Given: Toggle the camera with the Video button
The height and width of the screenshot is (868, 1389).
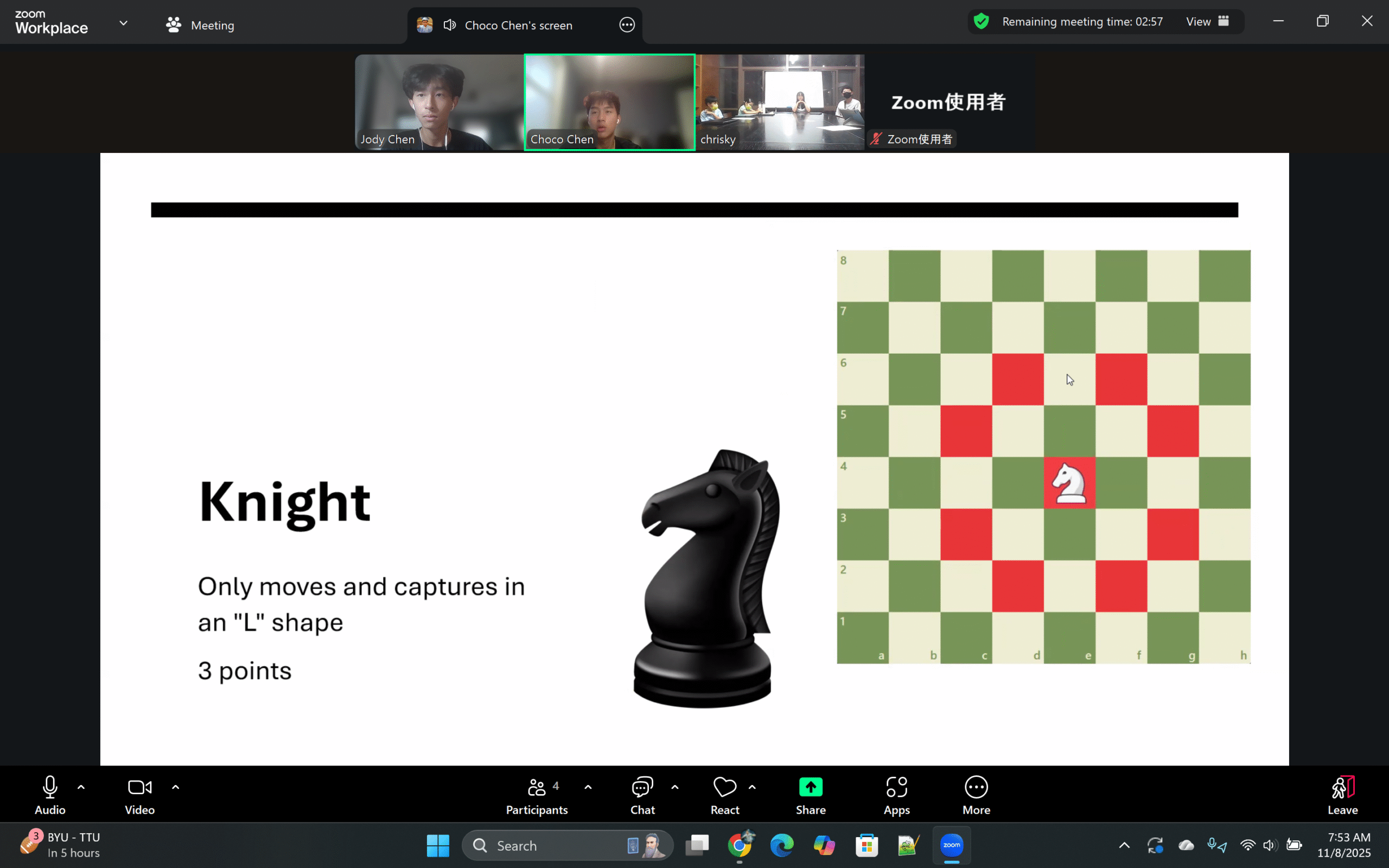Looking at the screenshot, I should coord(139,795).
